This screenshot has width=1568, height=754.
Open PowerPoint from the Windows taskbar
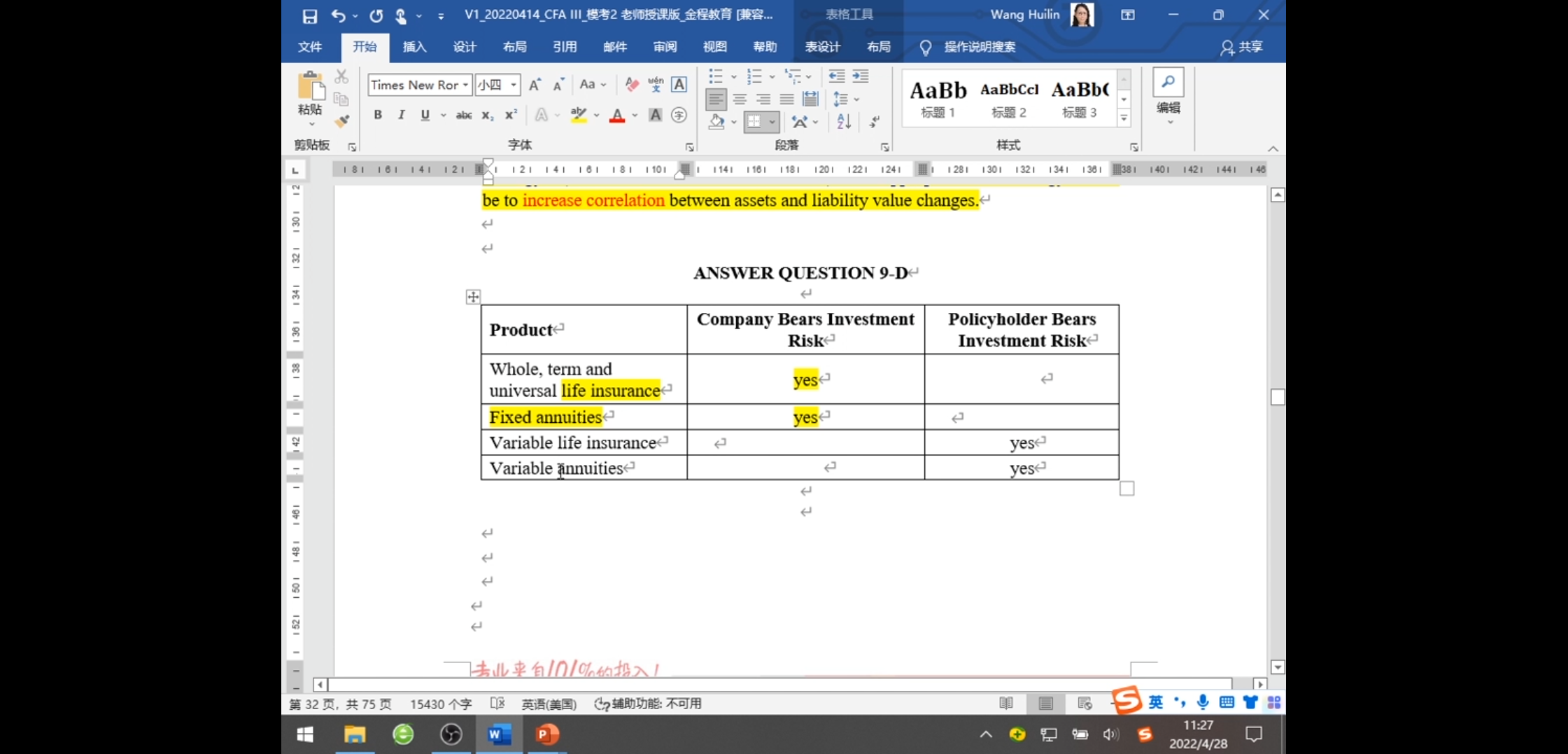(x=547, y=734)
